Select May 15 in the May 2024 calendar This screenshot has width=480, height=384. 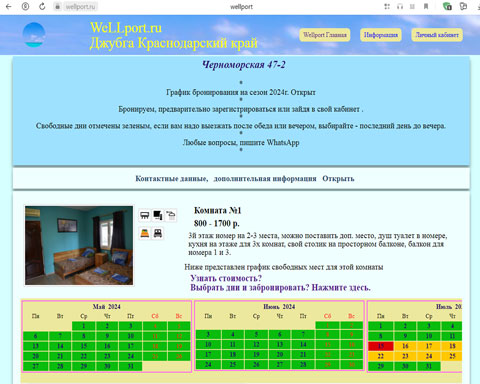point(84,346)
